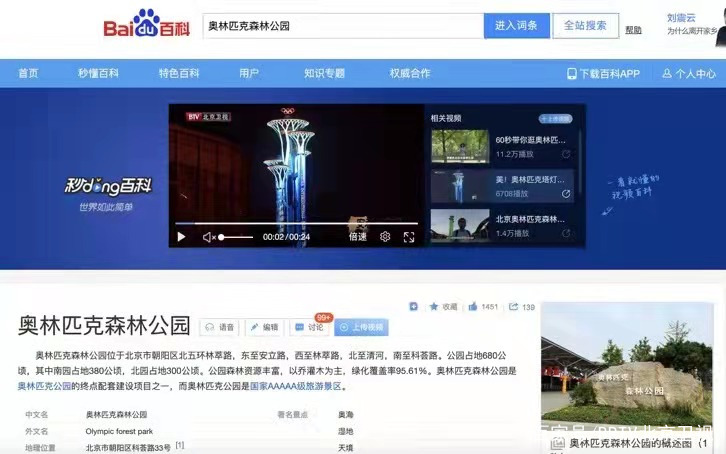The image size is (726, 454).
Task: Click the 北京市朝阳区科荟路33号 address value
Action: pos(128,448)
